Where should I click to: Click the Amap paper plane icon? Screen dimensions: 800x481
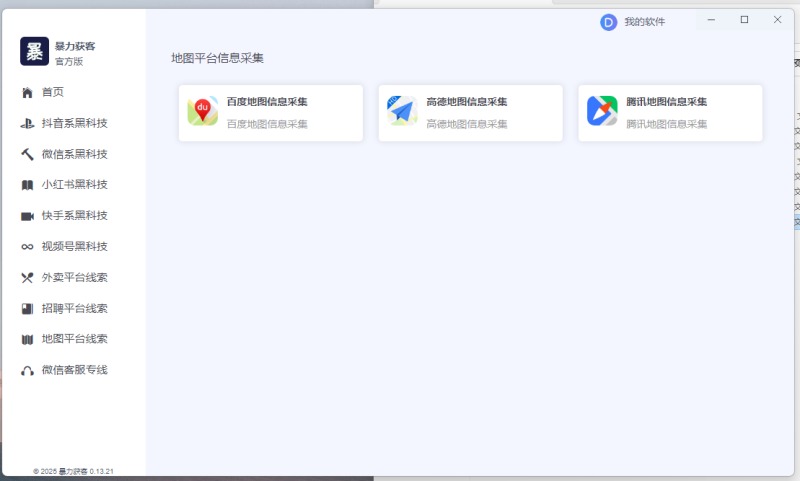coord(402,112)
